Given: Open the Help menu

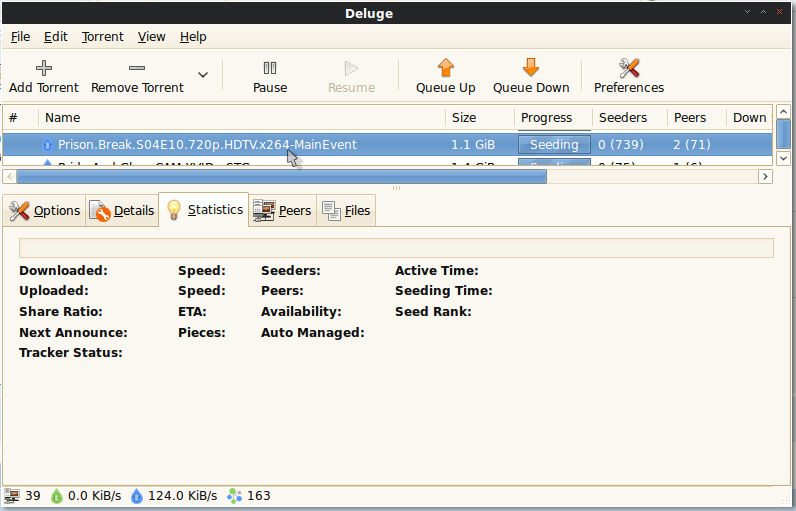Looking at the screenshot, I should [193, 37].
